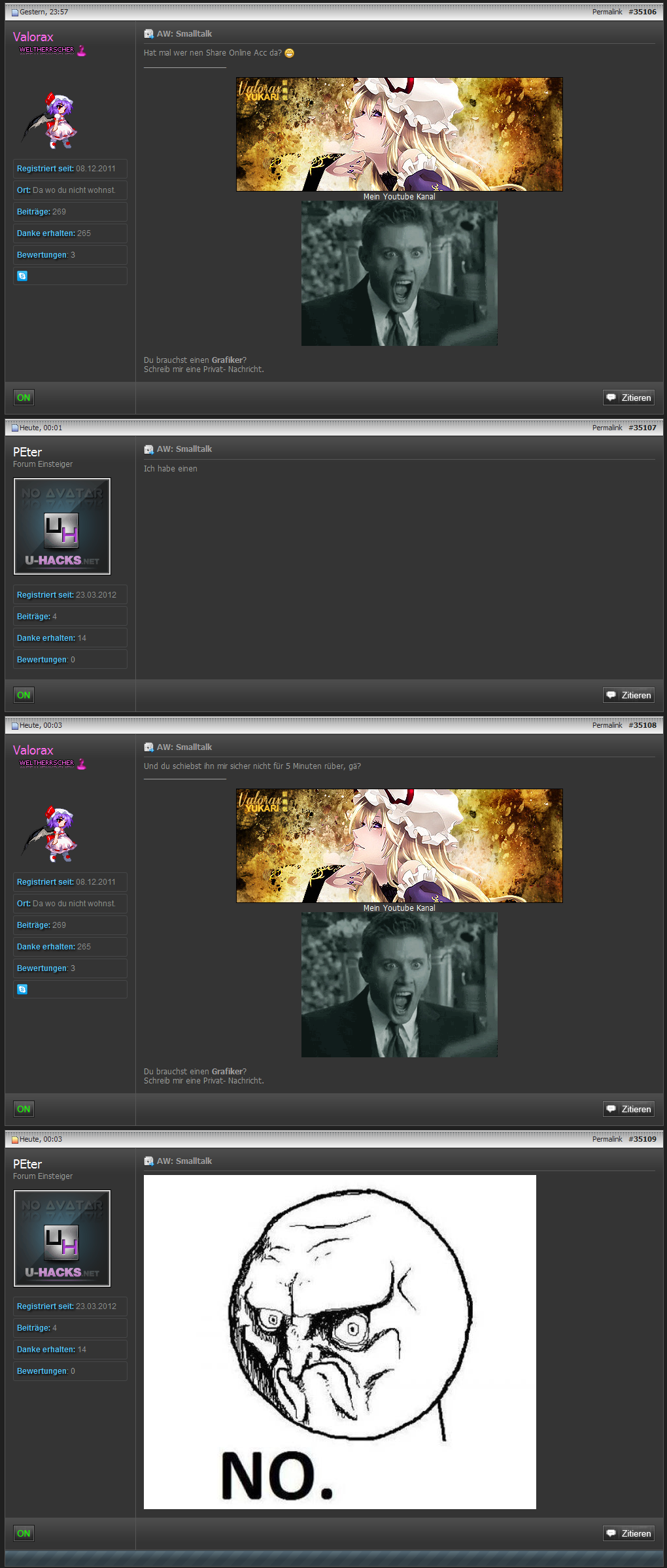Click the "NO." rage face image

340,1342
